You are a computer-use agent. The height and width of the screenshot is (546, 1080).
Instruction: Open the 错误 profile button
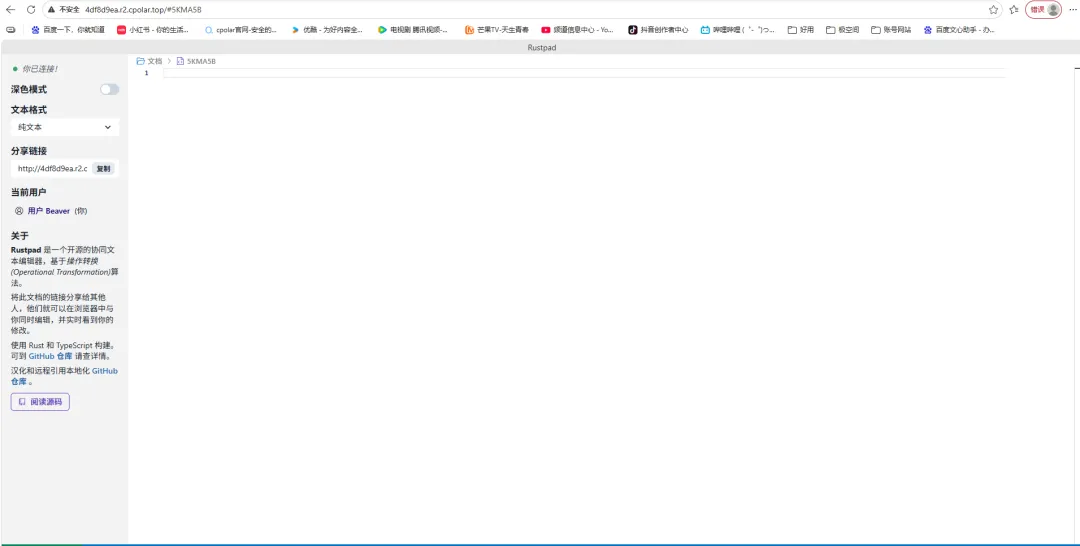pyautogui.click(x=1043, y=10)
